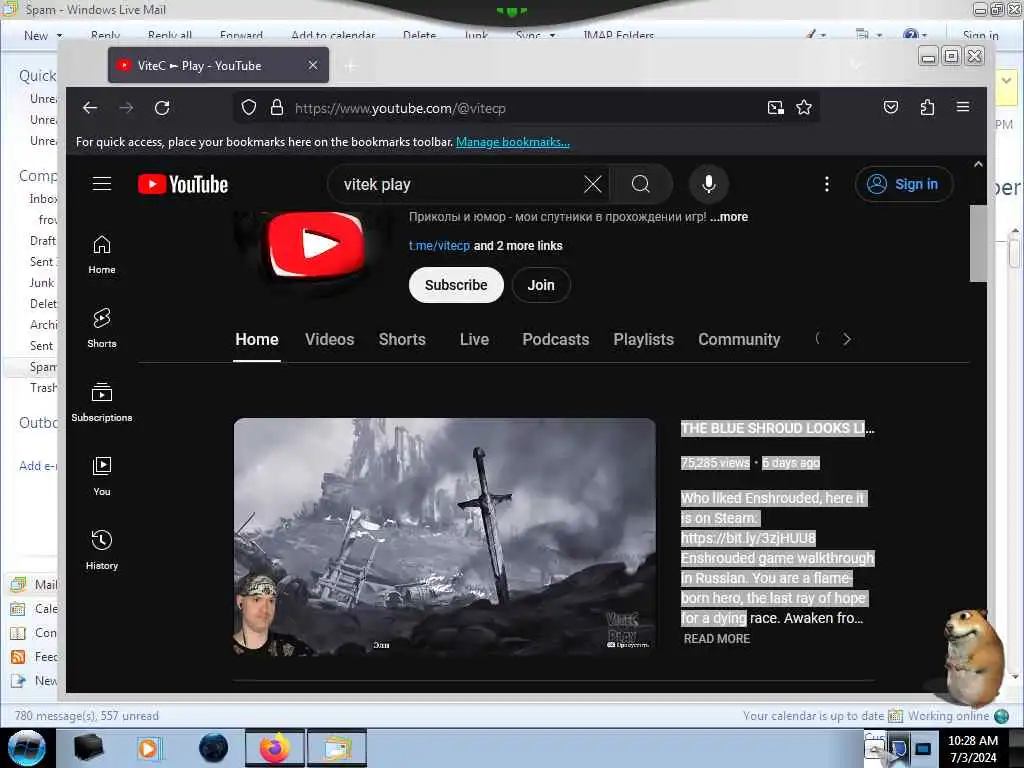Screen dimensions: 1024x768
Task: Switch to the channel Shorts tab
Action: (402, 340)
